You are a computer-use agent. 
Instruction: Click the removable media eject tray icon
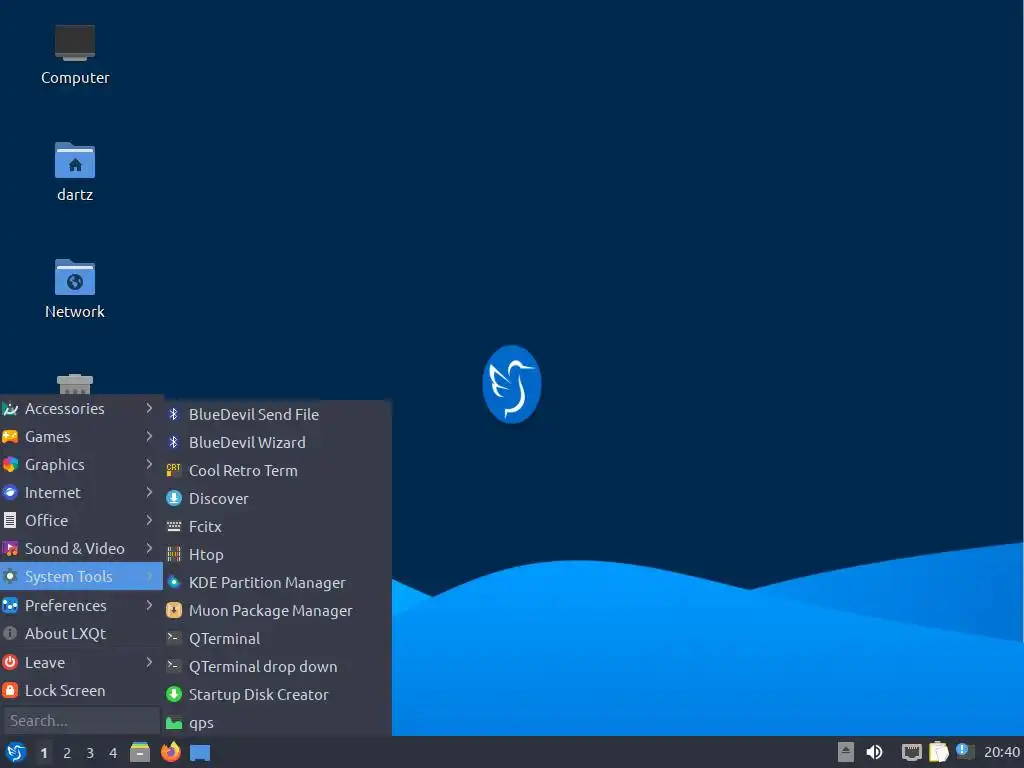846,752
